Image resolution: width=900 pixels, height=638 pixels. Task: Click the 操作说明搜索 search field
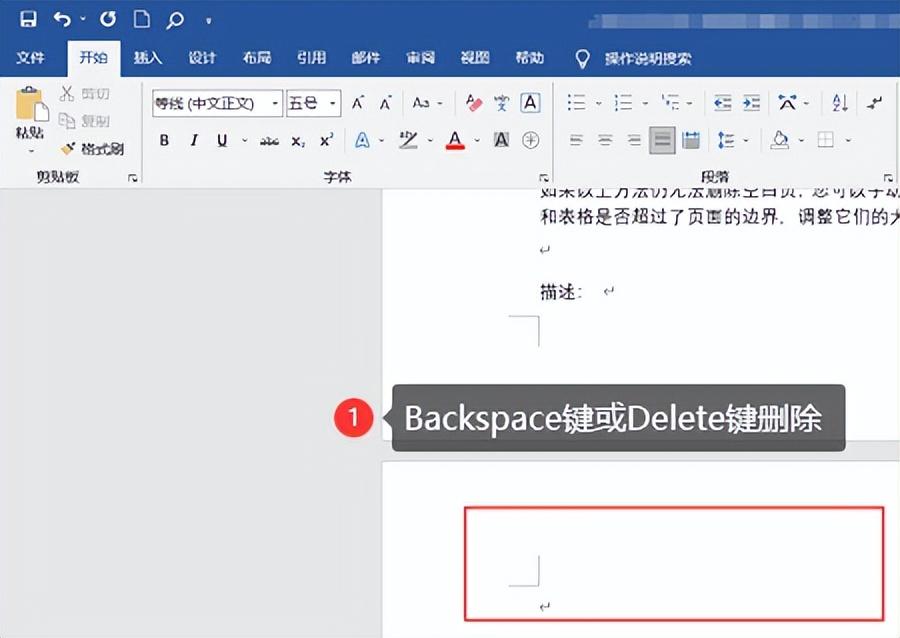tap(650, 58)
